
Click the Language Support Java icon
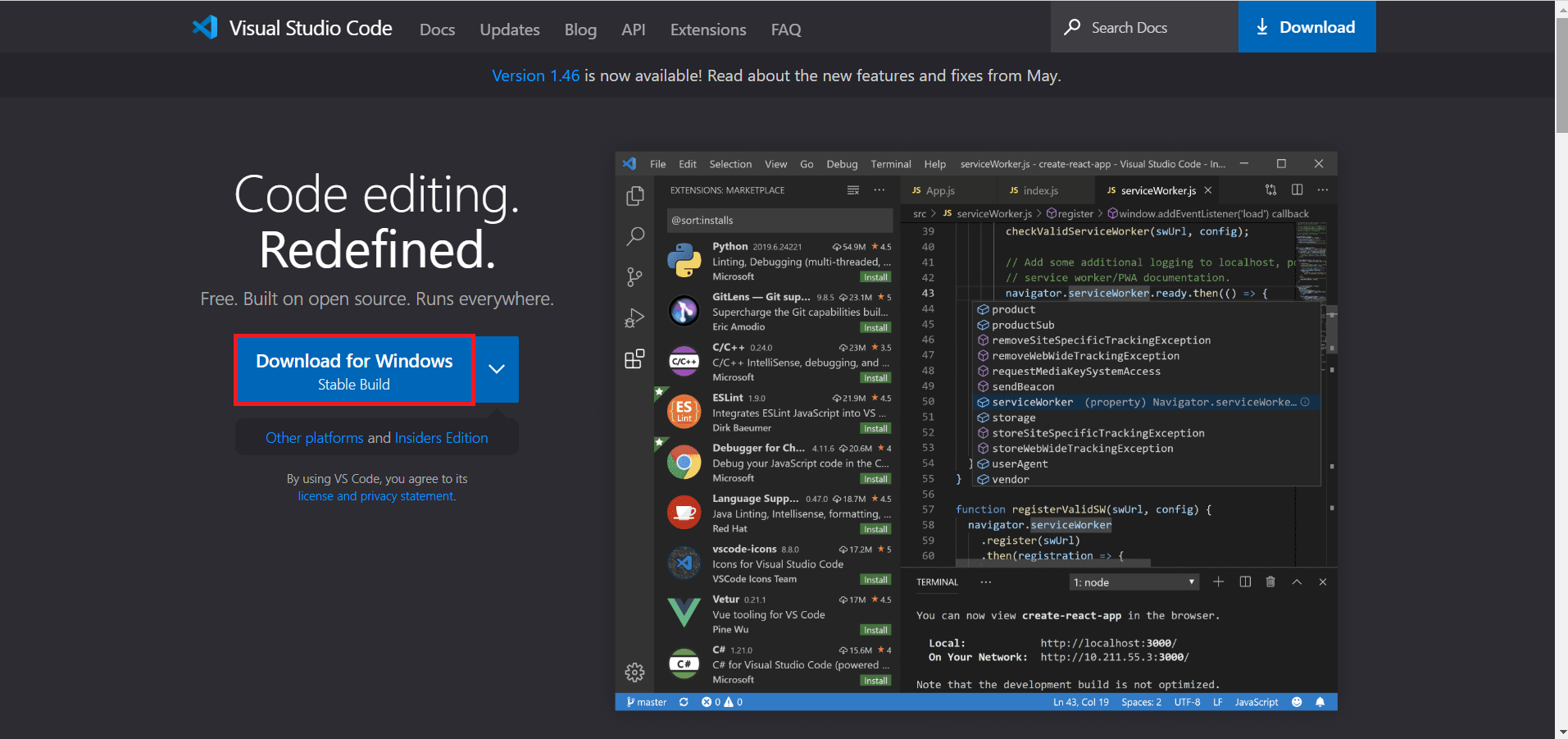pos(684,513)
